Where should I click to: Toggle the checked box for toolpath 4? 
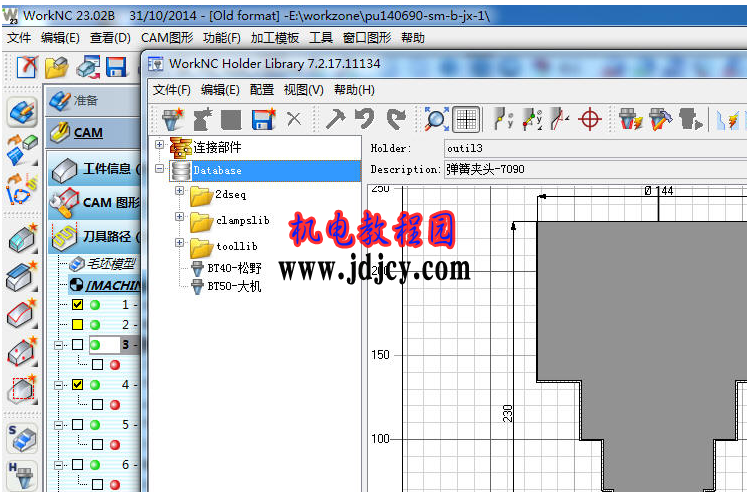[78, 384]
